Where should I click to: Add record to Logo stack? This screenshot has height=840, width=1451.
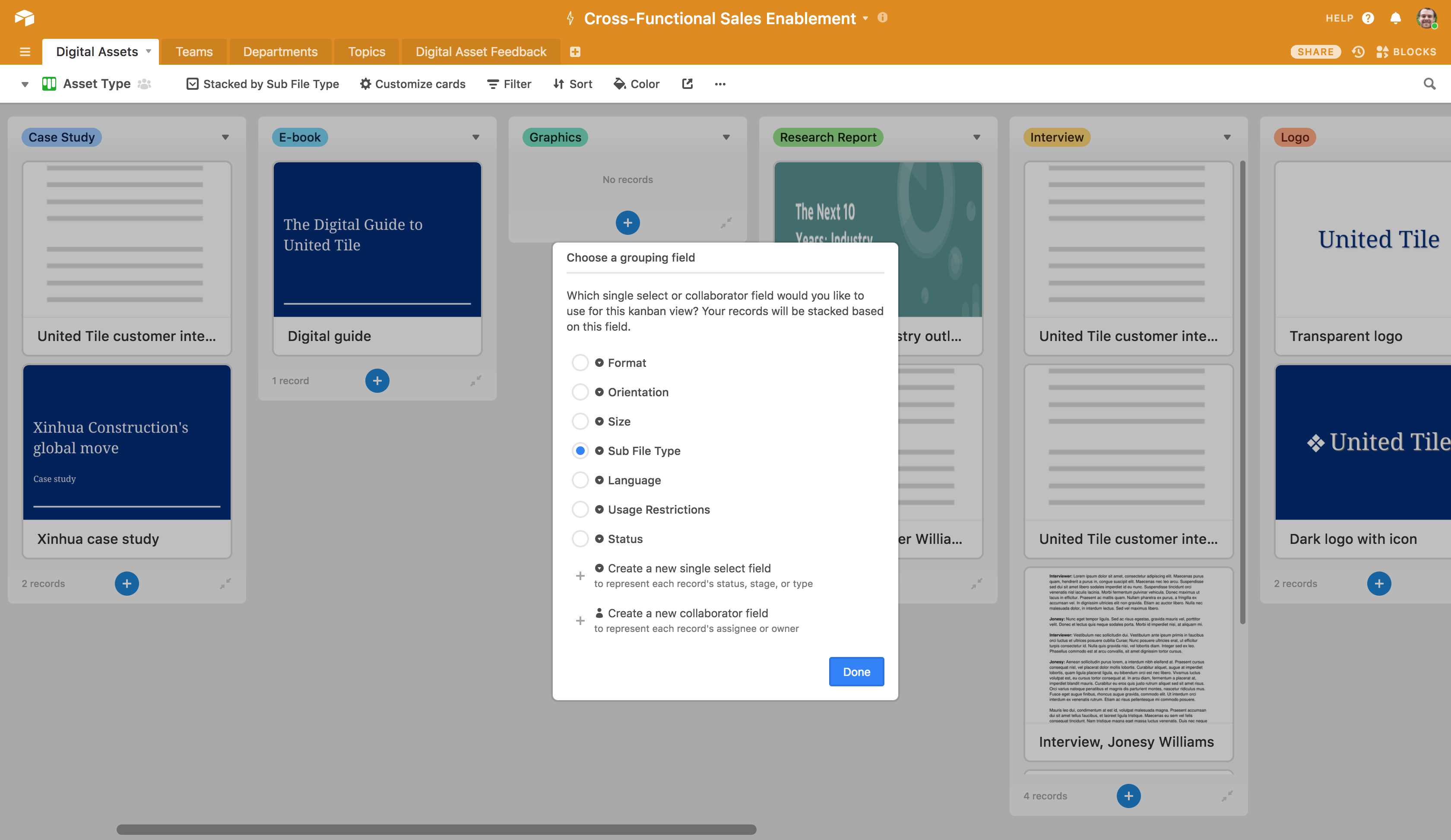[x=1379, y=584]
